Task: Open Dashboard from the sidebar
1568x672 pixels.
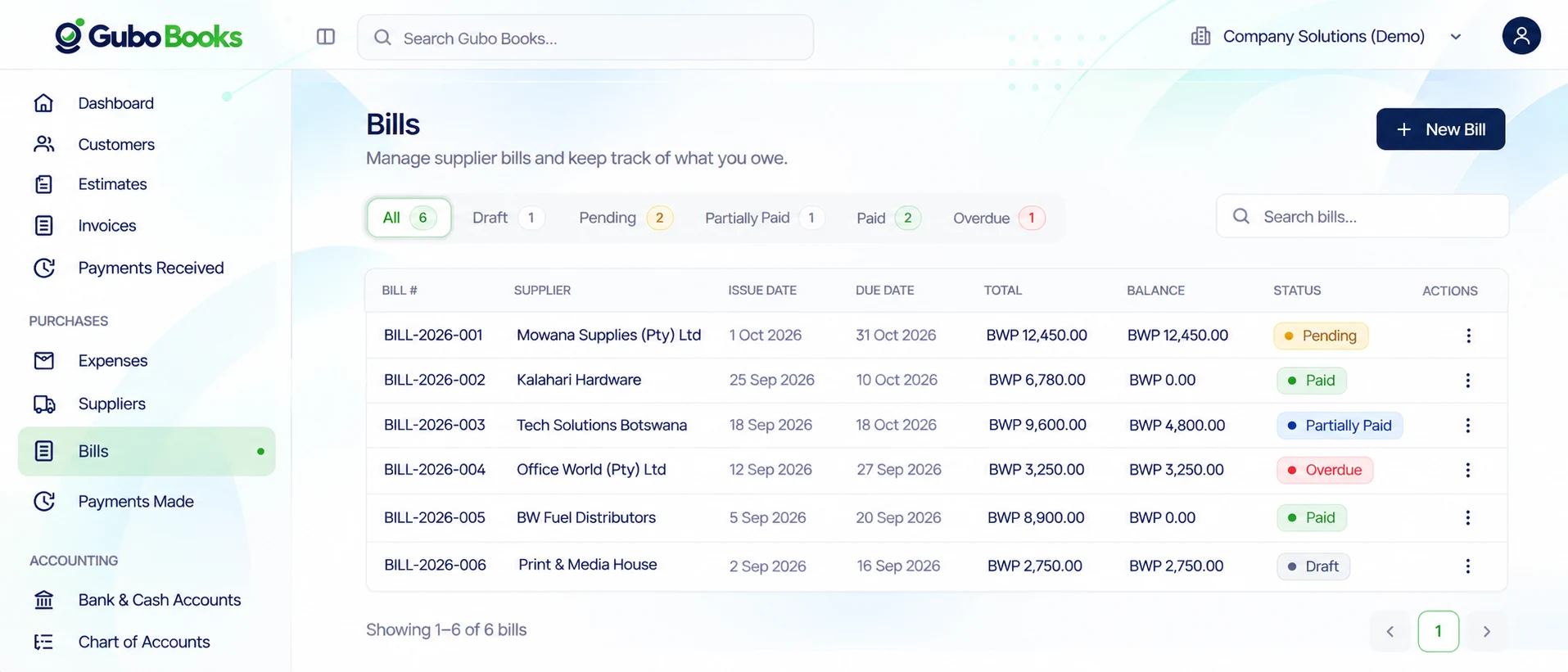Action: click(115, 103)
